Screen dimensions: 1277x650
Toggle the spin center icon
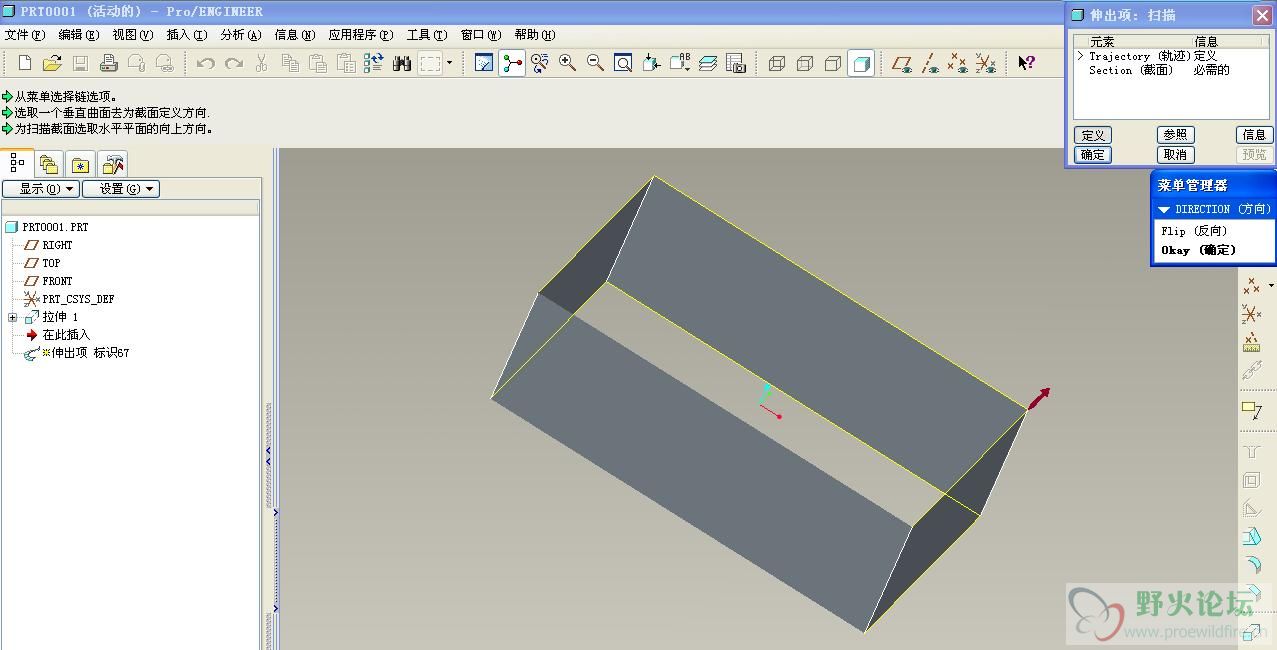point(512,63)
